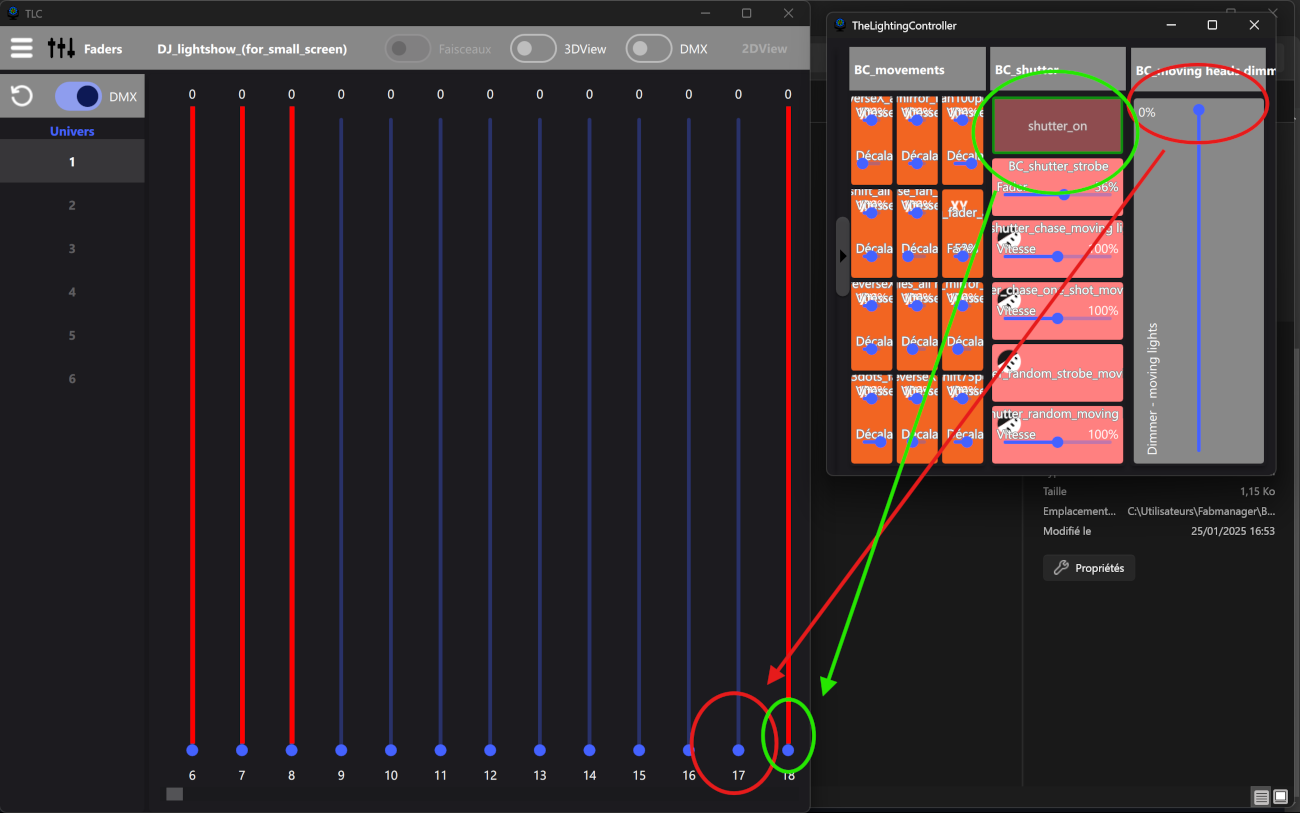Click the DJ_lightshow_(for_small_screen) show title

[252, 48]
